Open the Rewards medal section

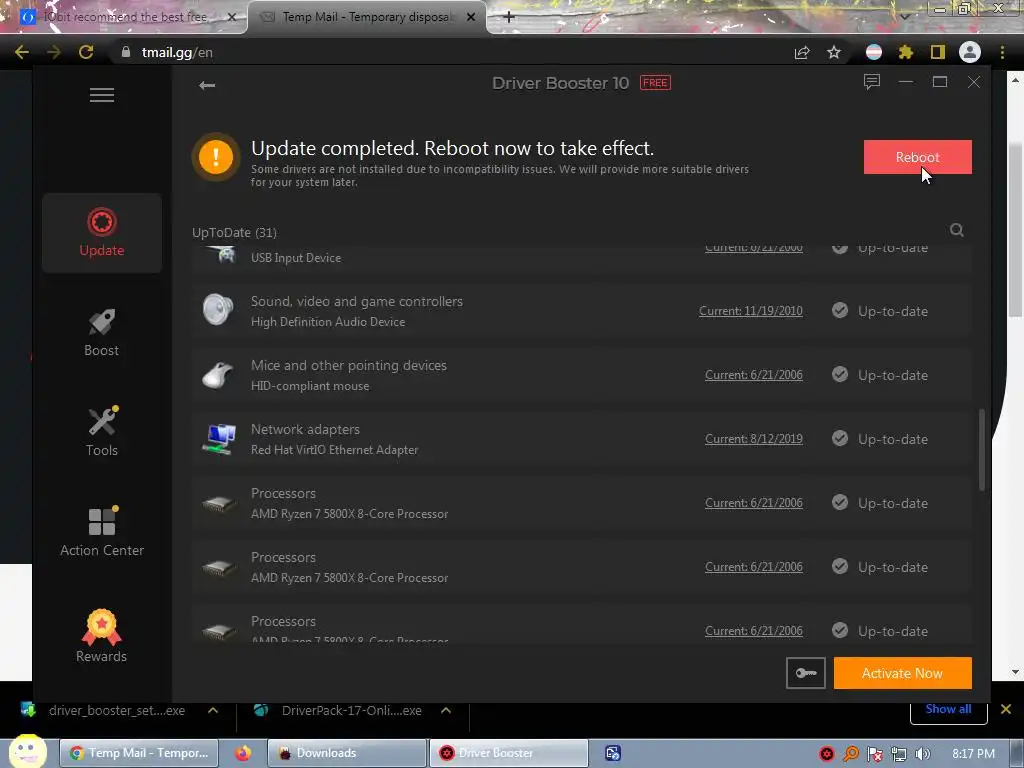coord(102,636)
